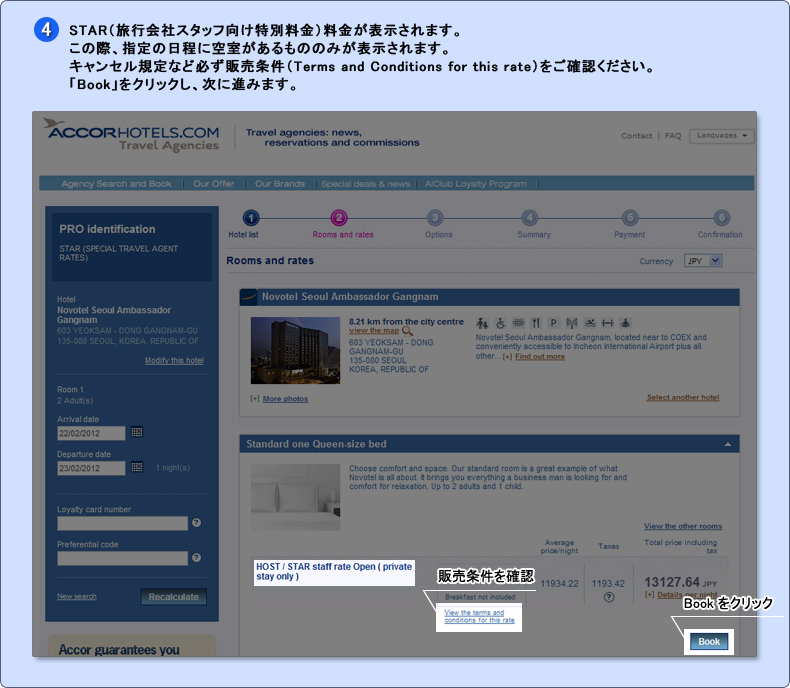Click the Novotel hotel exterior photo
Viewport: 790px width, 688px height.
295,351
